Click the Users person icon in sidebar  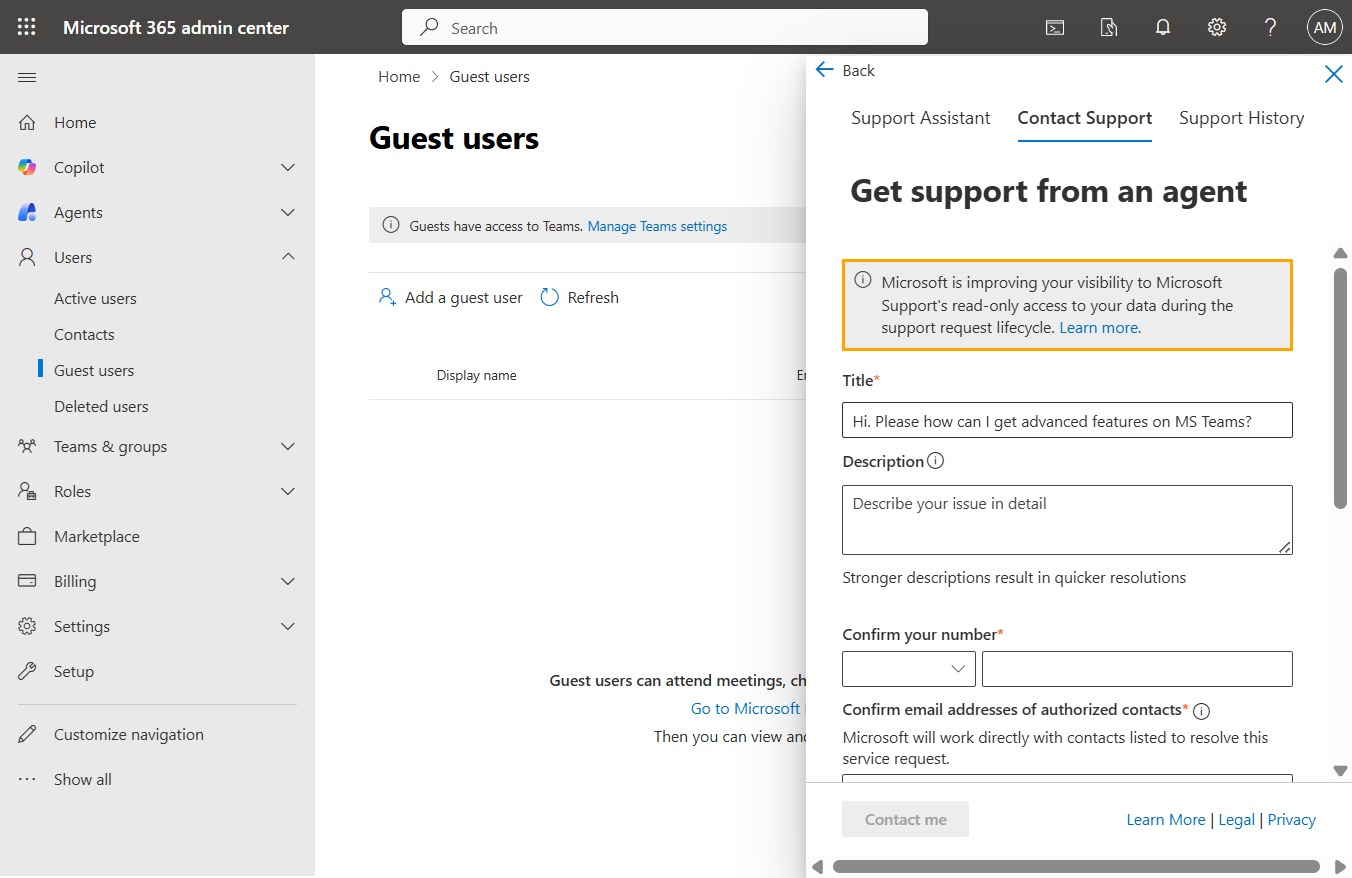point(27,257)
